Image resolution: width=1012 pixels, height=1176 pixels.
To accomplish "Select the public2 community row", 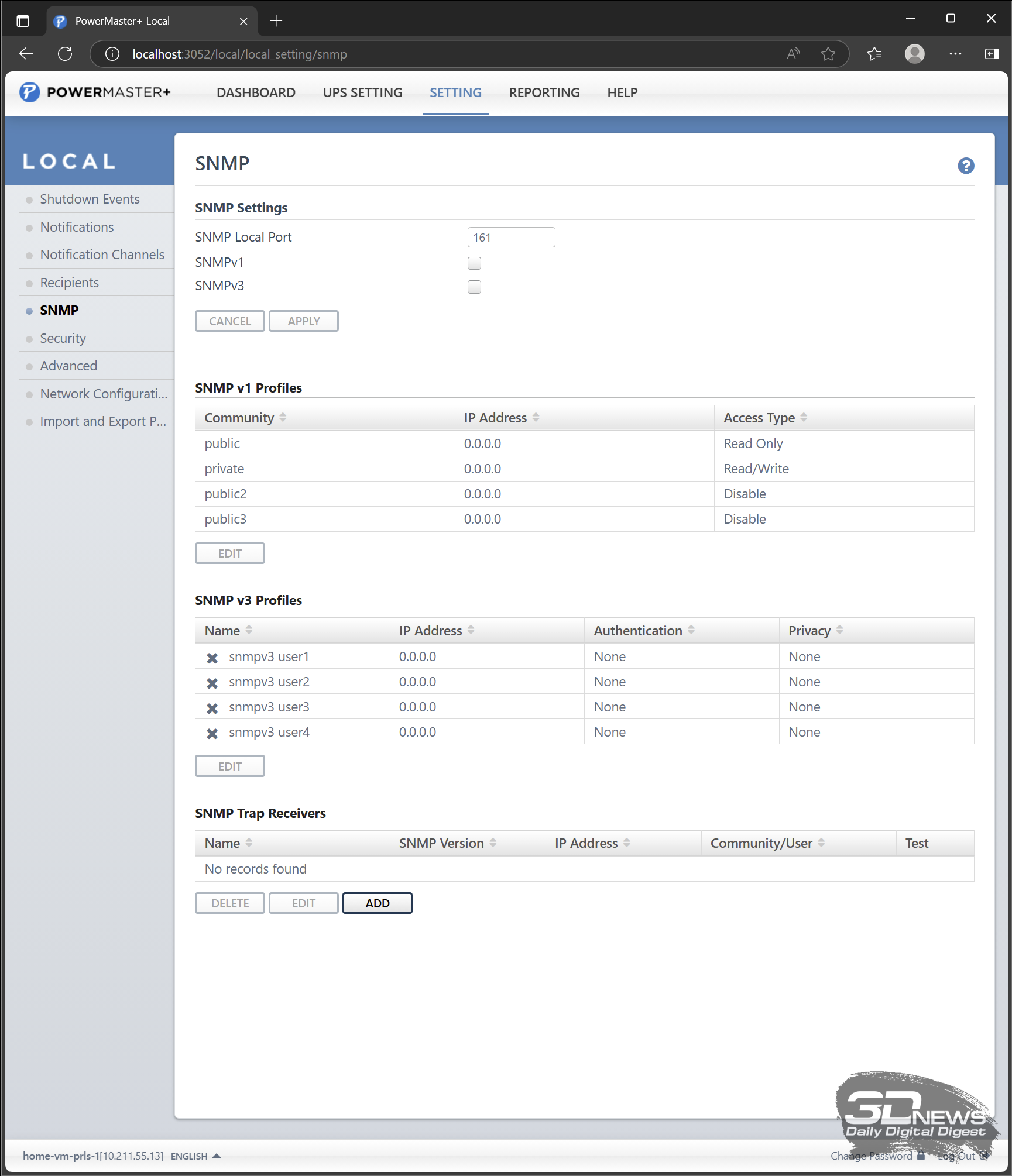I will [x=584, y=494].
